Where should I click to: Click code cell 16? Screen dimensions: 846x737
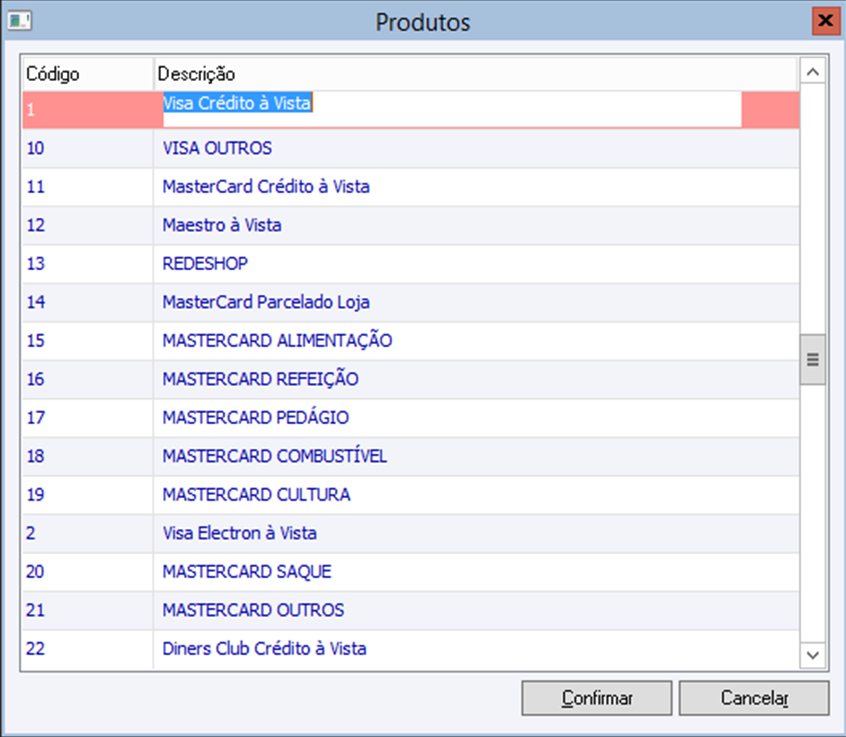(88, 379)
